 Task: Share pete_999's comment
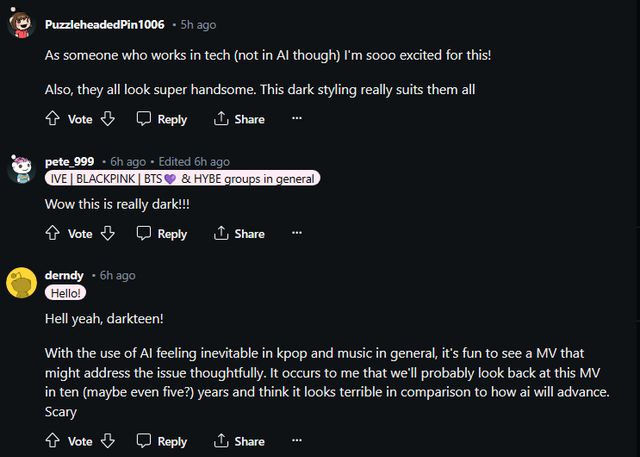239,234
